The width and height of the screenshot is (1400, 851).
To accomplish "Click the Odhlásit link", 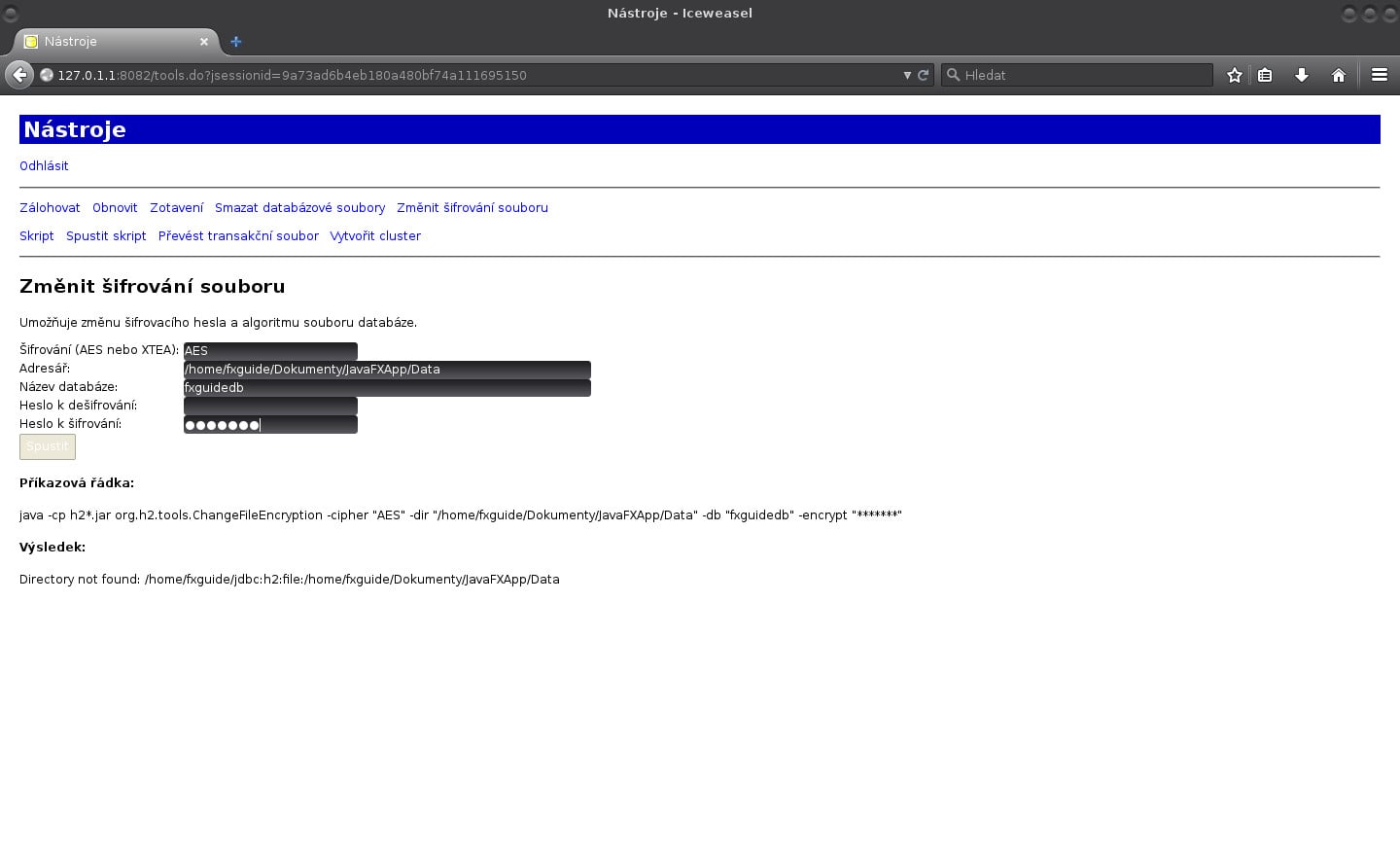I will click(44, 165).
